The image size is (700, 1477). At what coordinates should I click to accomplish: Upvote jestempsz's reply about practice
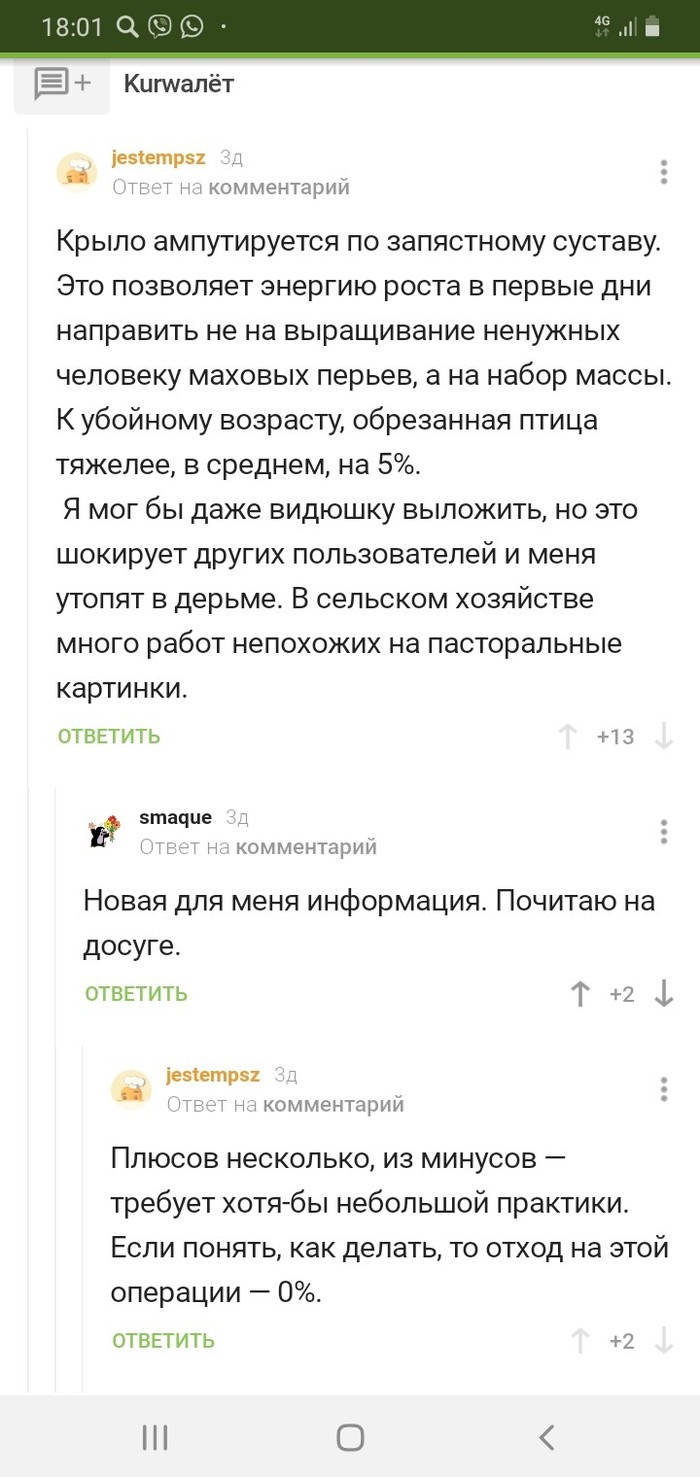[580, 1340]
